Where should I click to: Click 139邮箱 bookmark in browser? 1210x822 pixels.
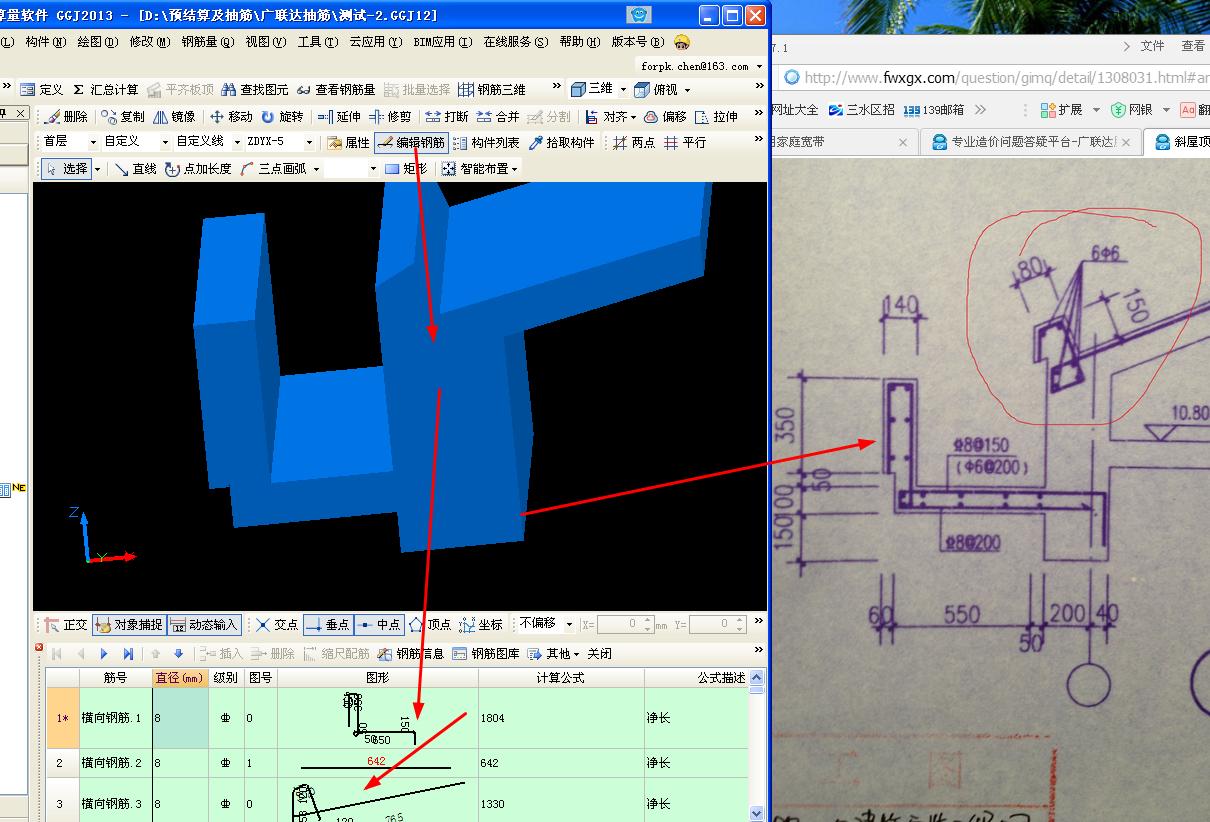pyautogui.click(x=933, y=110)
